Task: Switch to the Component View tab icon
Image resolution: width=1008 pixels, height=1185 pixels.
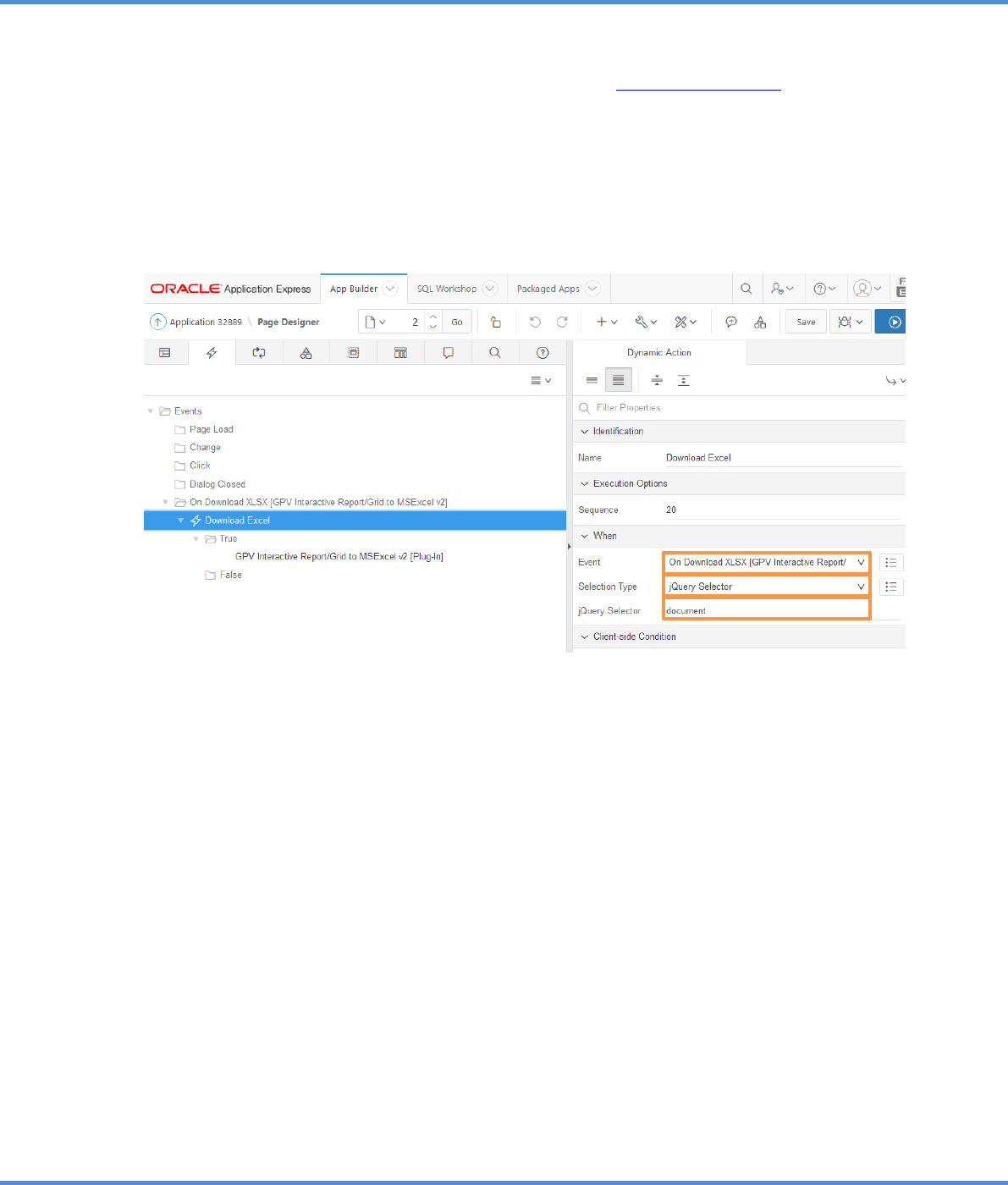Action: (x=401, y=353)
